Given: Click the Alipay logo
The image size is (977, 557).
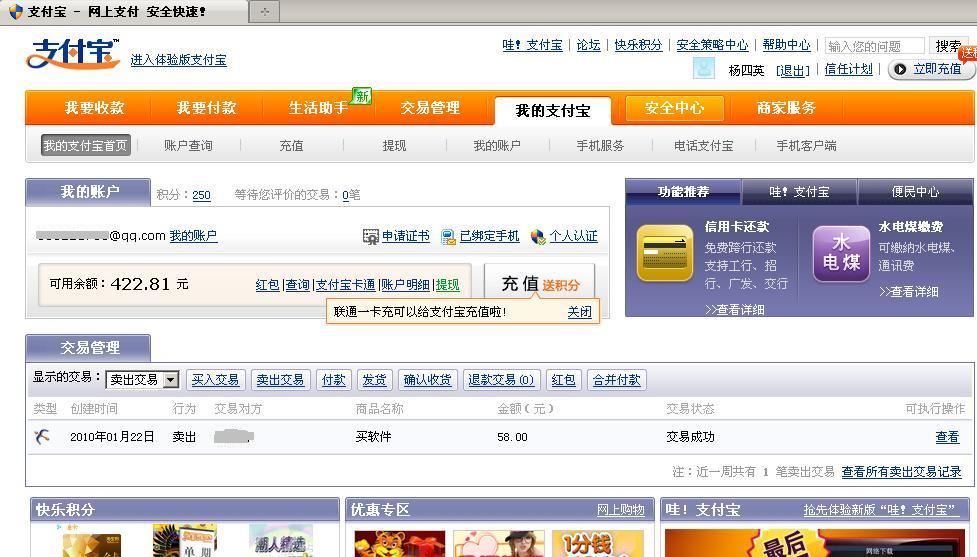Looking at the screenshot, I should coord(72,54).
